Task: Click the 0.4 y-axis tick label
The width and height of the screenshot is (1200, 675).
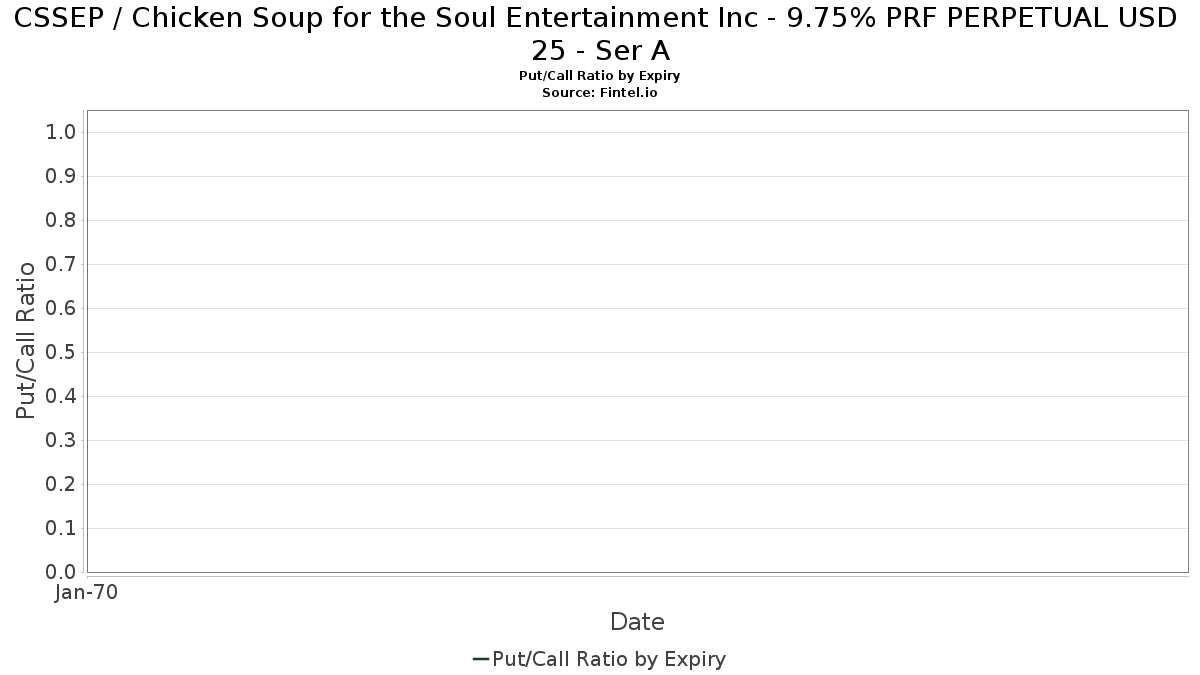Action: [61, 397]
